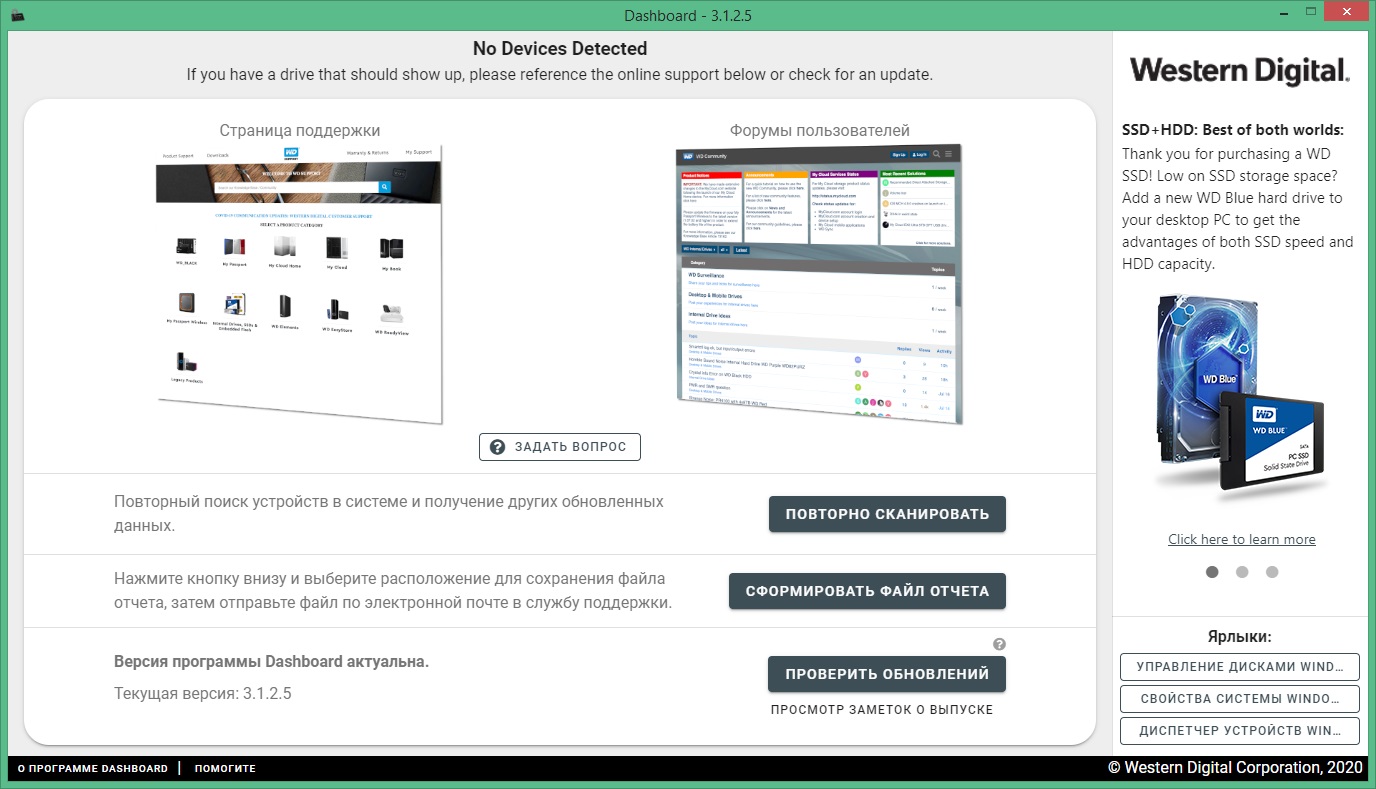
Task: Click СФОРМИРОВАТЬ ФАЙЛ ОТЧЕТА button
Action: pos(867,591)
